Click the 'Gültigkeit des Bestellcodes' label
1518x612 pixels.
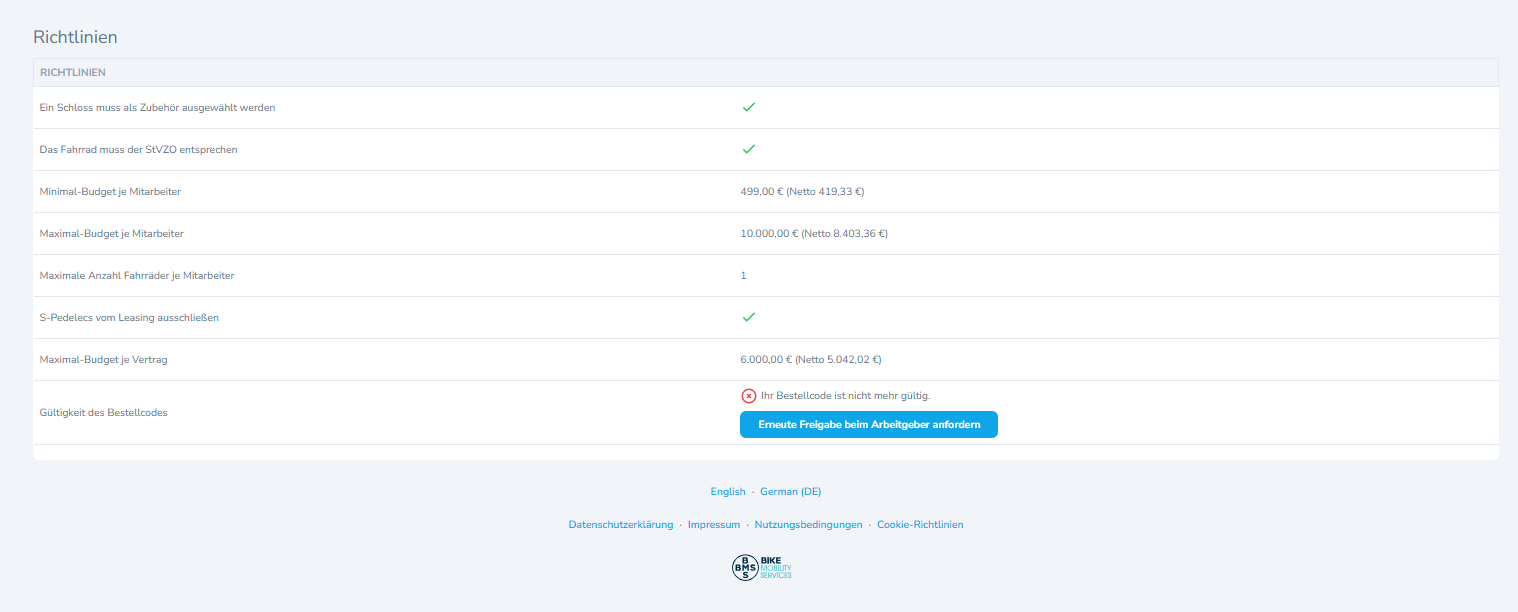tap(103, 412)
